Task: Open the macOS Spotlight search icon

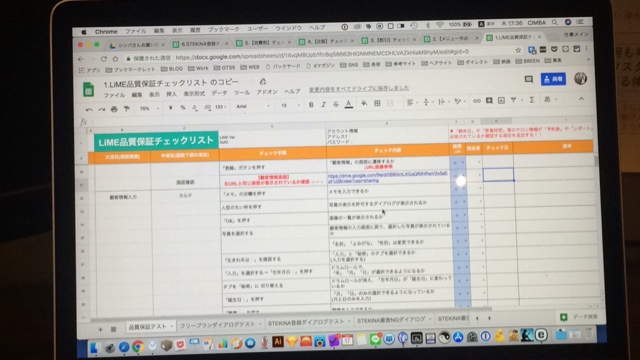Action: coord(554,23)
